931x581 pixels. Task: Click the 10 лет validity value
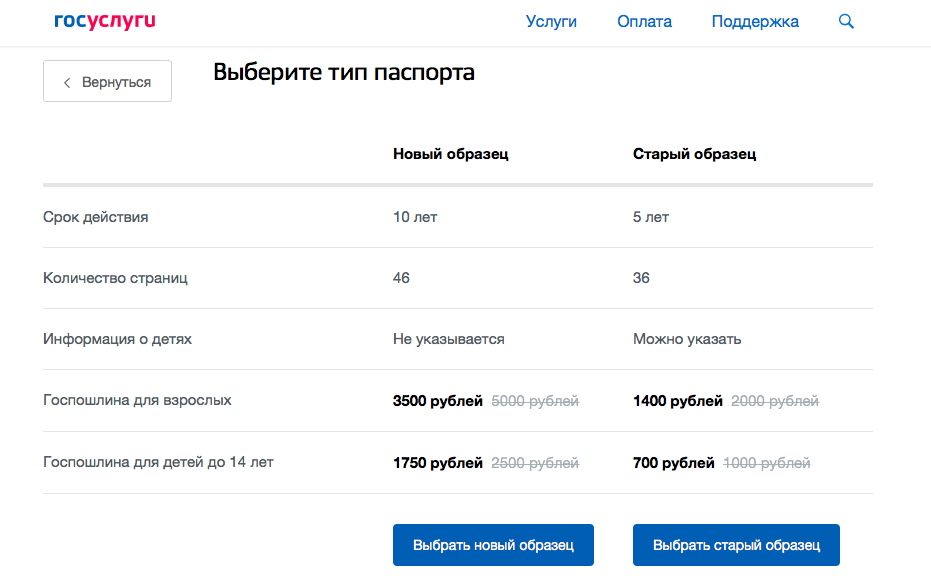(415, 217)
